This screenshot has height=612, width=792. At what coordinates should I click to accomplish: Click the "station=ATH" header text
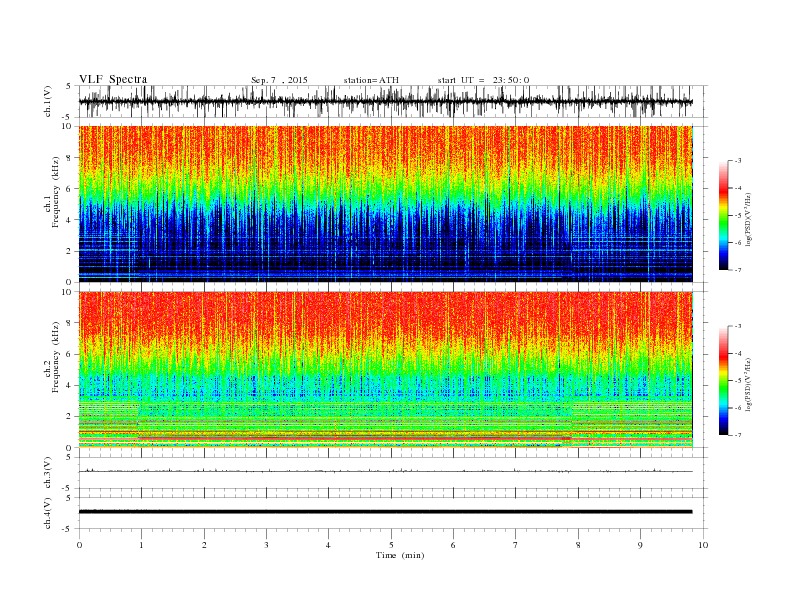pyautogui.click(x=371, y=80)
